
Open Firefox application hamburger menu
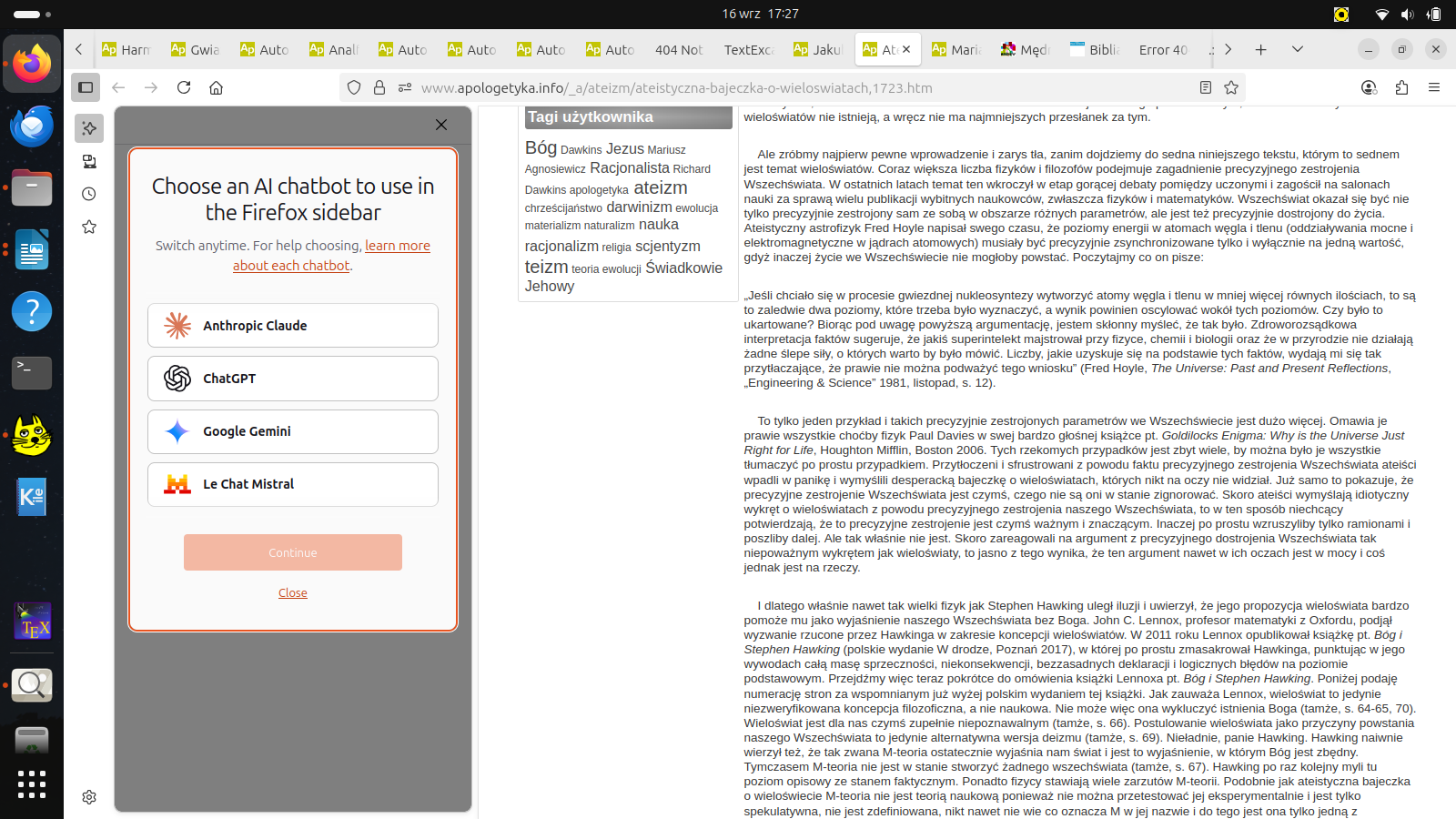[1434, 87]
